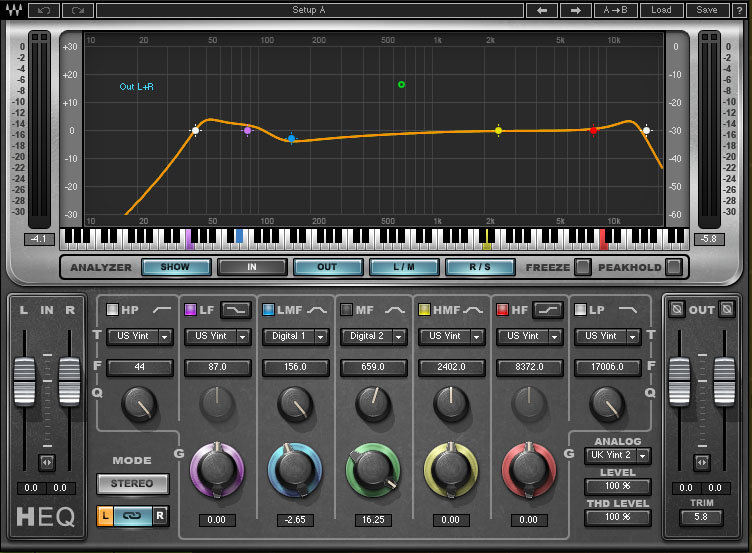Viewport: 752px width, 553px height.
Task: Click the white HP node on graph
Action: (x=195, y=130)
